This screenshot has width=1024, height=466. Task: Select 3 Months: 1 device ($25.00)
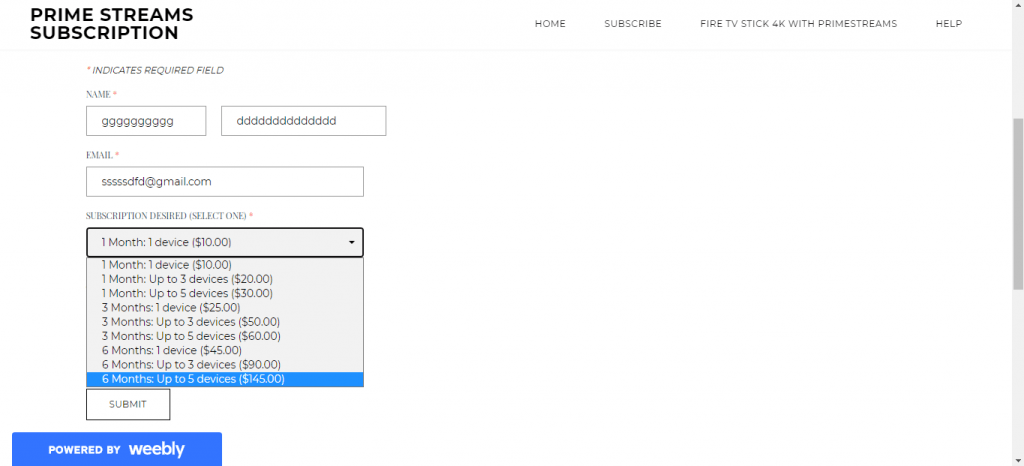click(x=225, y=307)
